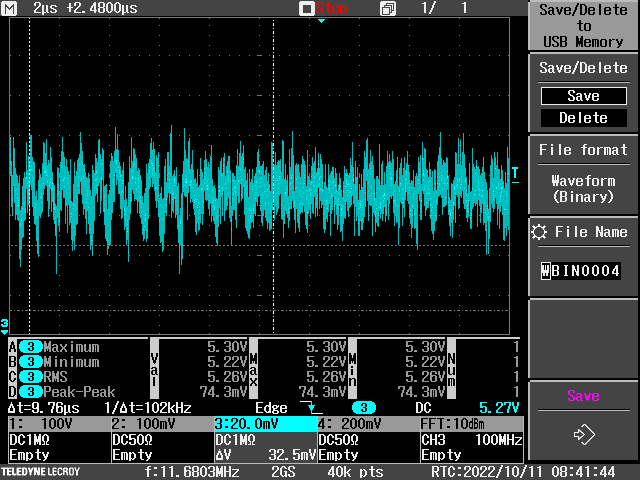This screenshot has width=640, height=480.
Task: Open the File format selector
Action: 583,150
